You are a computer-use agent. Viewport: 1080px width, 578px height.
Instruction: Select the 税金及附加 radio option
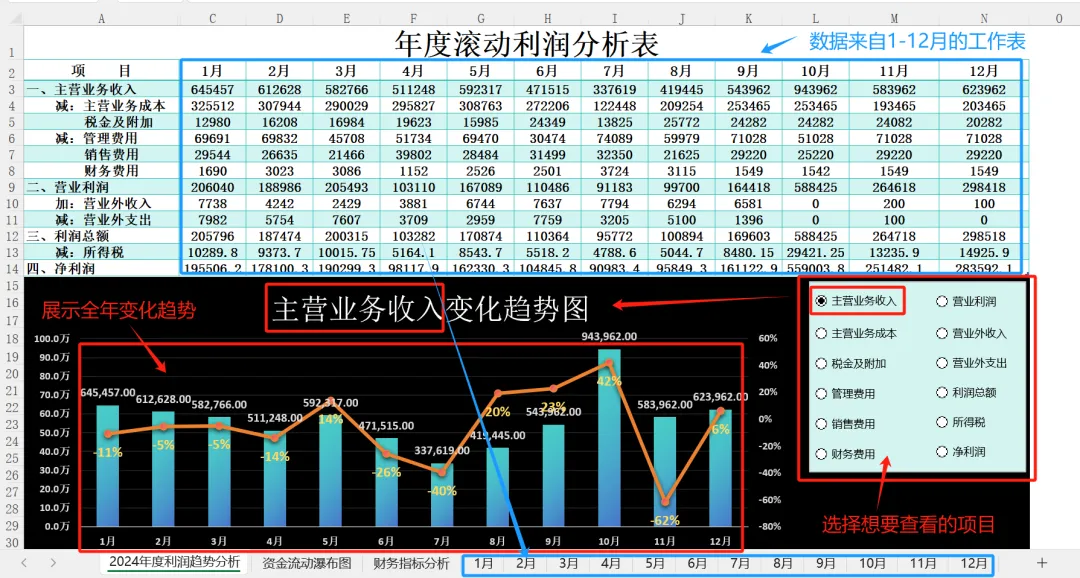click(x=821, y=364)
